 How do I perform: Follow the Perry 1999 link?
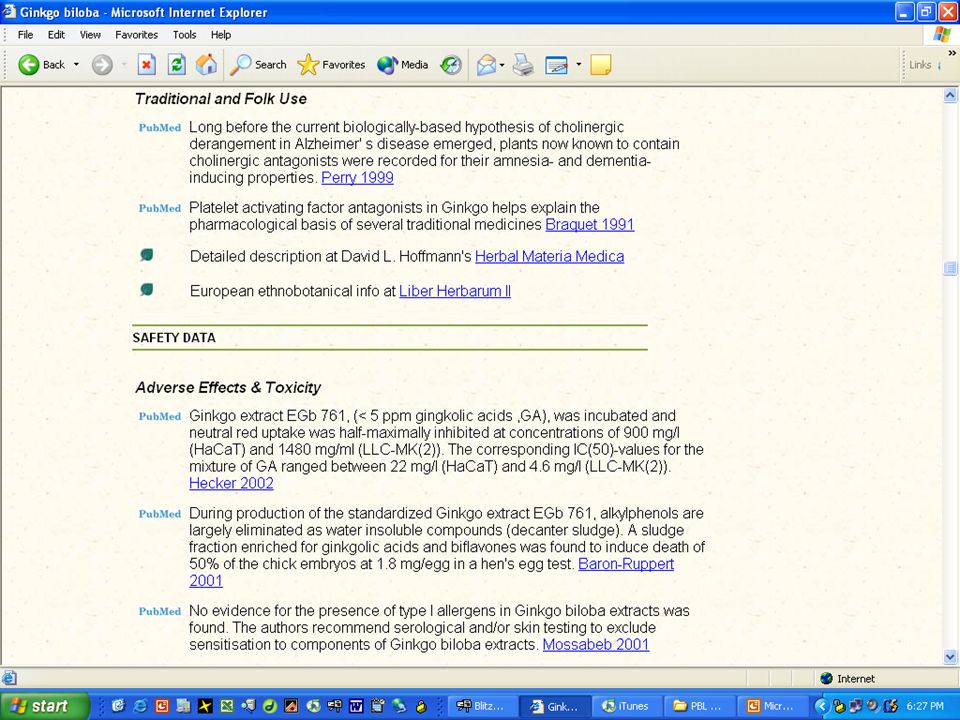(x=358, y=178)
